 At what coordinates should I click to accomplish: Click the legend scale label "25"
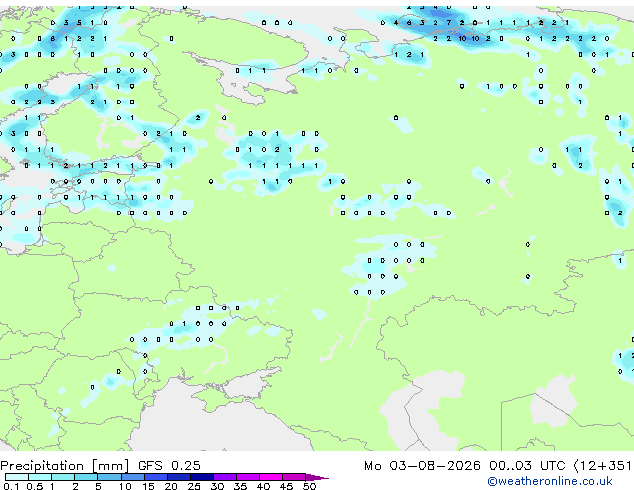pos(194,486)
